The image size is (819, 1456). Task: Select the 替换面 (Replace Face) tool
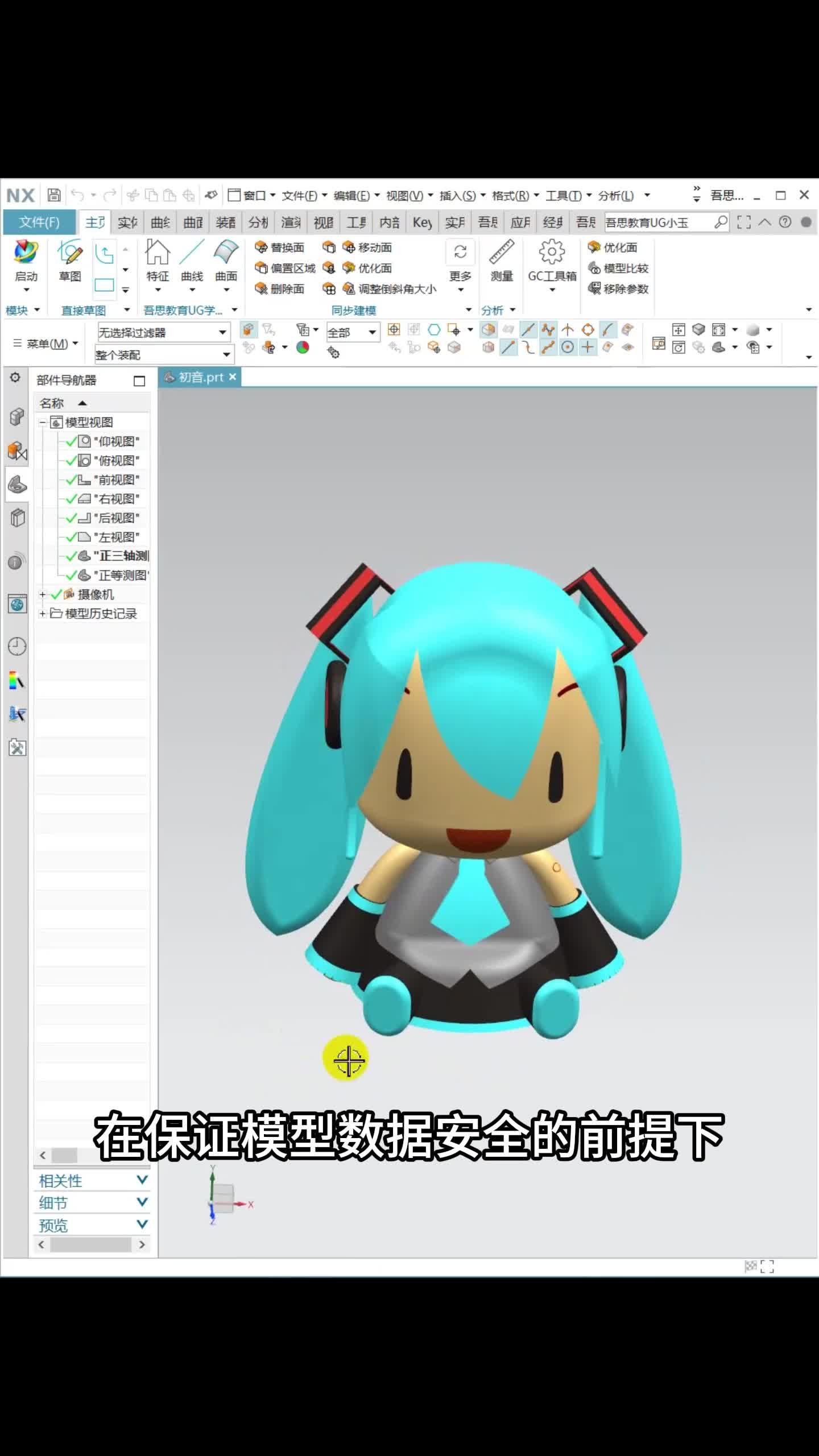(280, 247)
